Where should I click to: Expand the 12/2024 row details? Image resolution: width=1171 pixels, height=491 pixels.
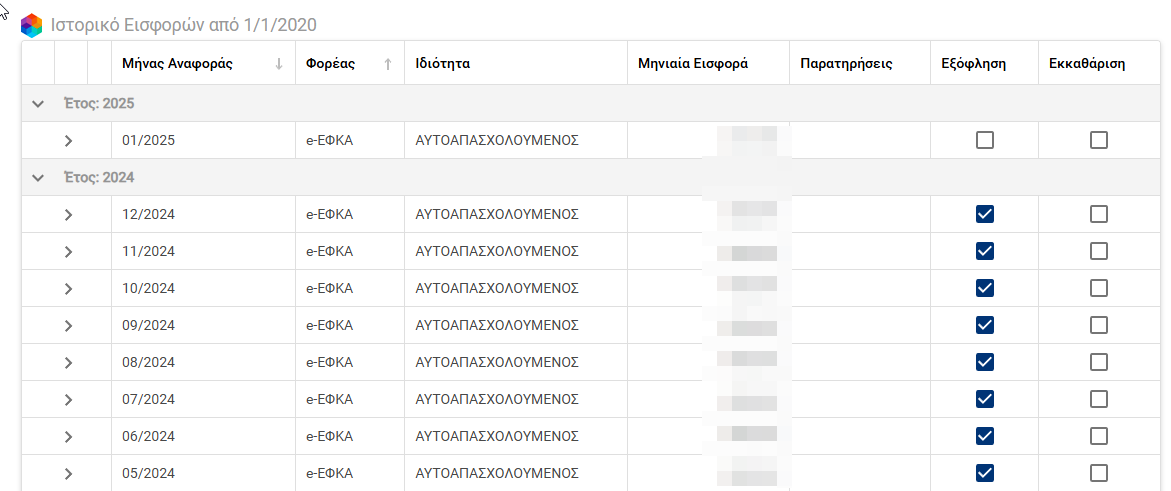[x=68, y=215]
